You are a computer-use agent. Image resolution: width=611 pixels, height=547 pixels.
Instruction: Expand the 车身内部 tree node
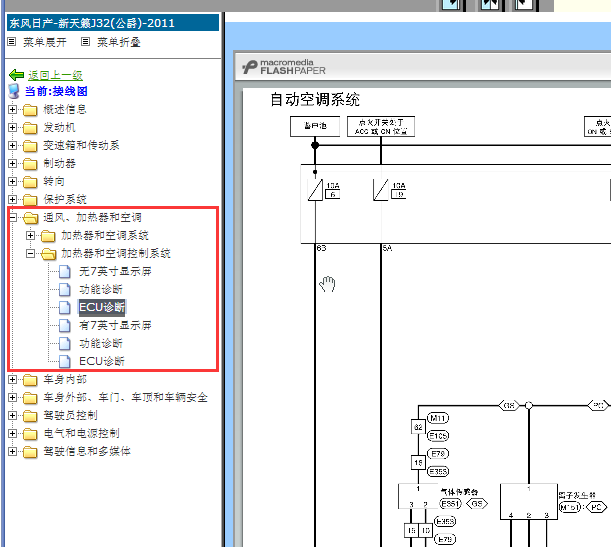(12, 379)
